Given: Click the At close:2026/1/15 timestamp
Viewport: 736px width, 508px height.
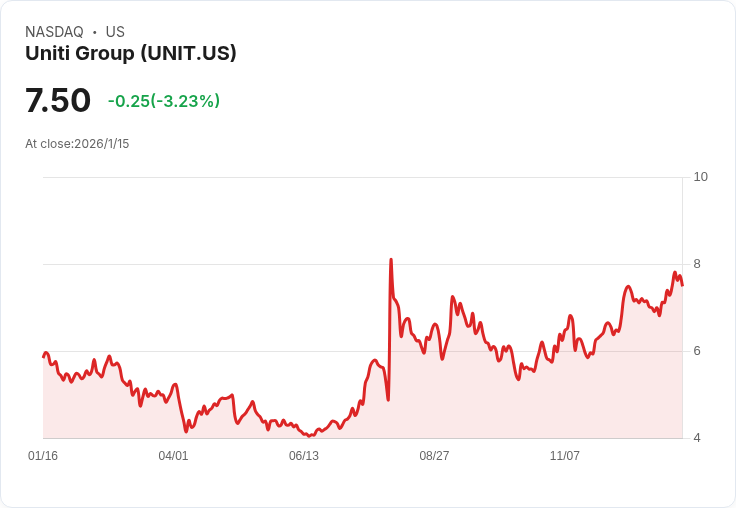Looking at the screenshot, I should click(x=77, y=144).
